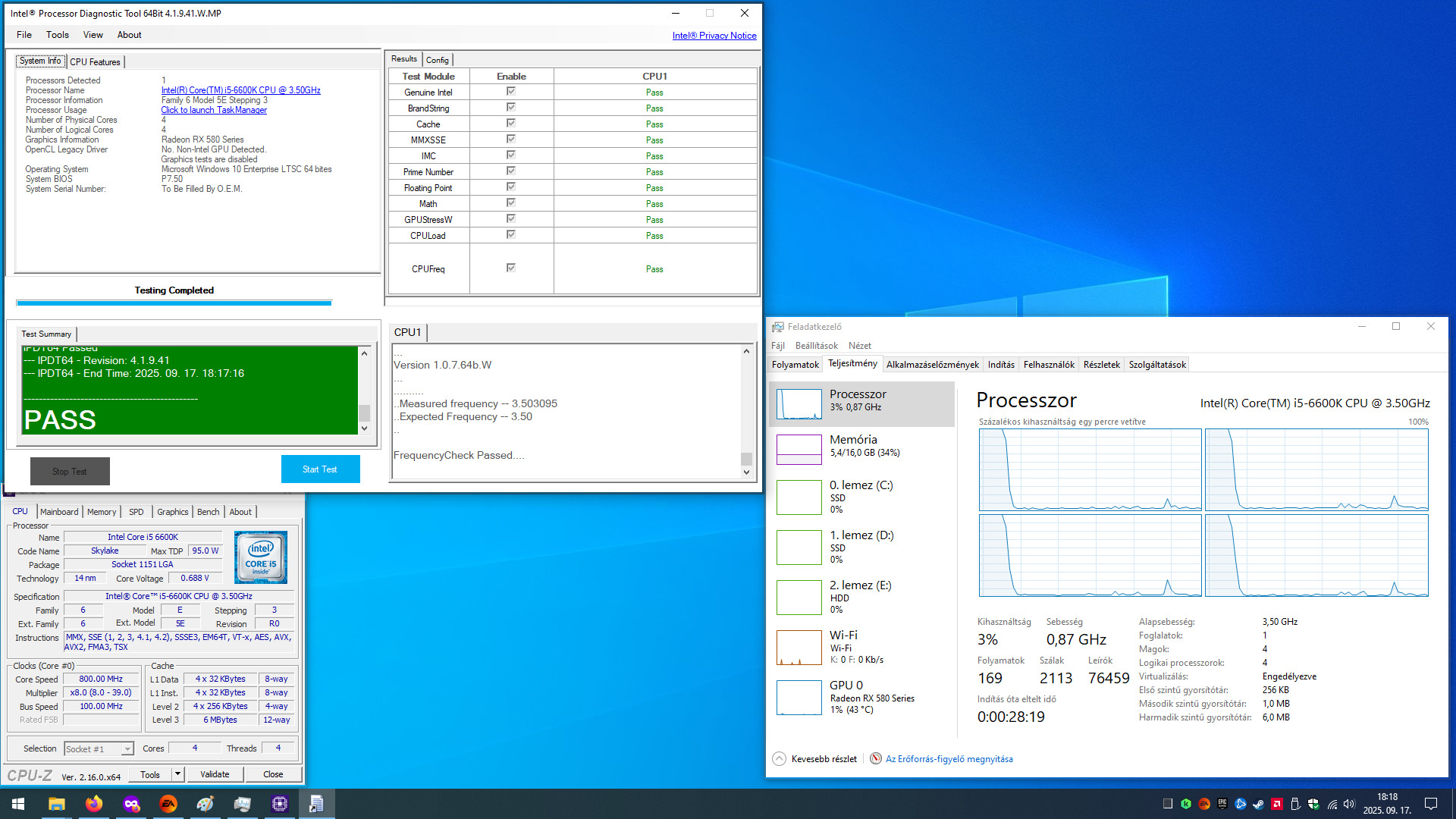Screen dimensions: 1456x819
Task: Expand the CPU-Z Tools dropdown arrow
Action: tap(177, 774)
